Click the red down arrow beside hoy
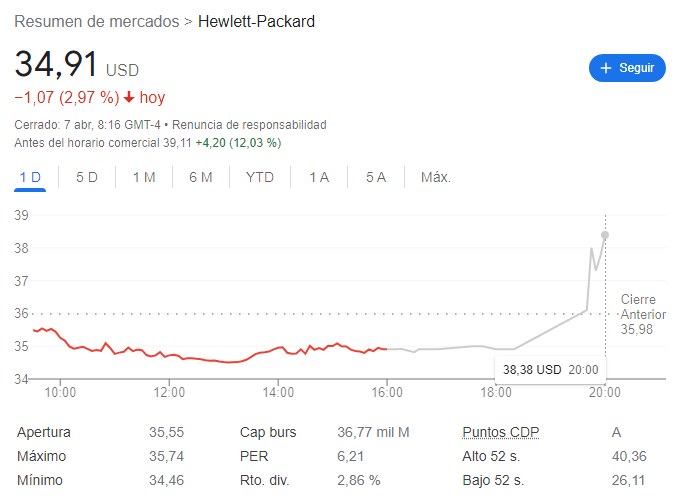Screen dimensions: 690x496 [129, 98]
